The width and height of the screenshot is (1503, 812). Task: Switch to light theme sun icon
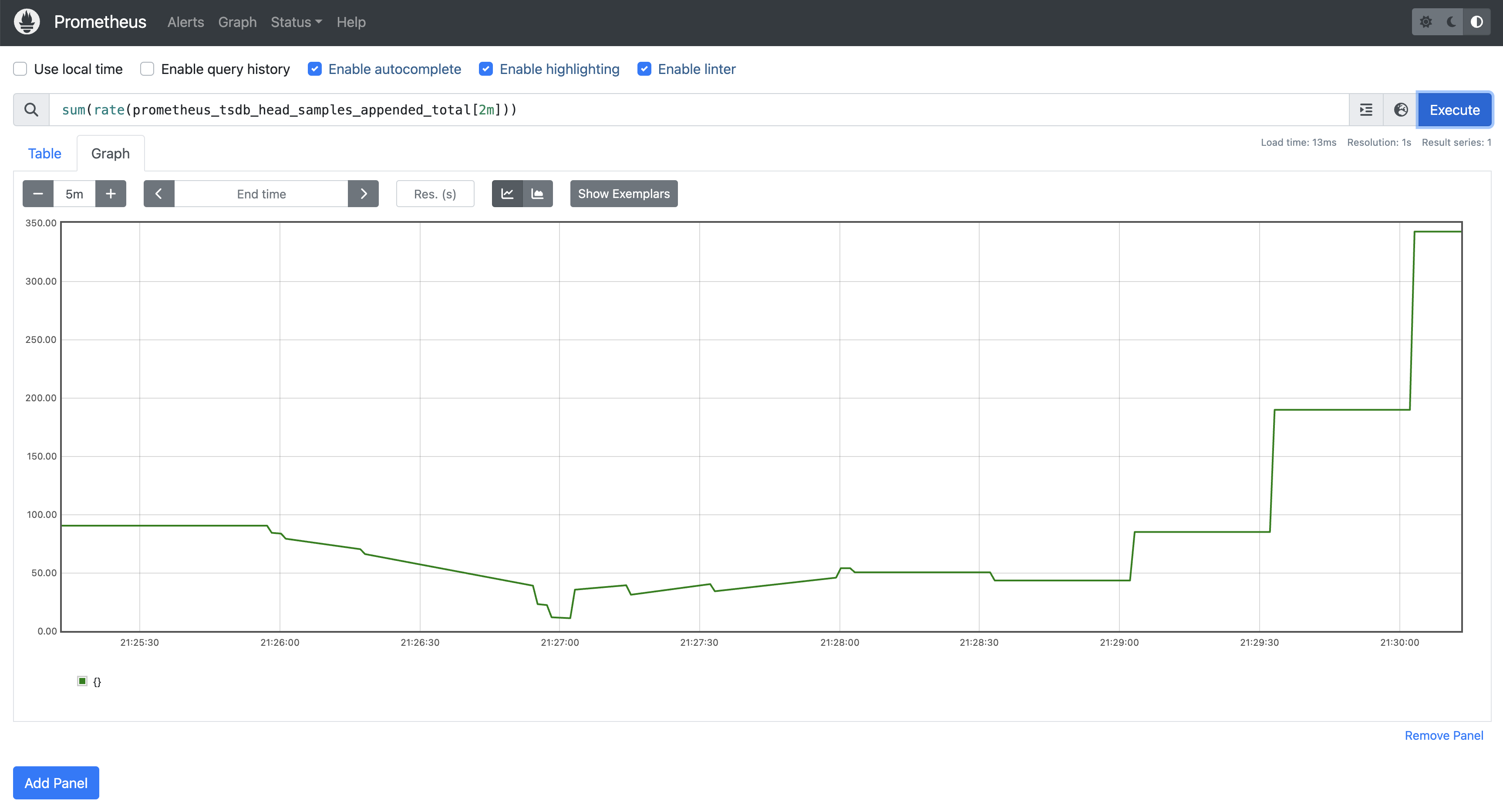coord(1425,22)
